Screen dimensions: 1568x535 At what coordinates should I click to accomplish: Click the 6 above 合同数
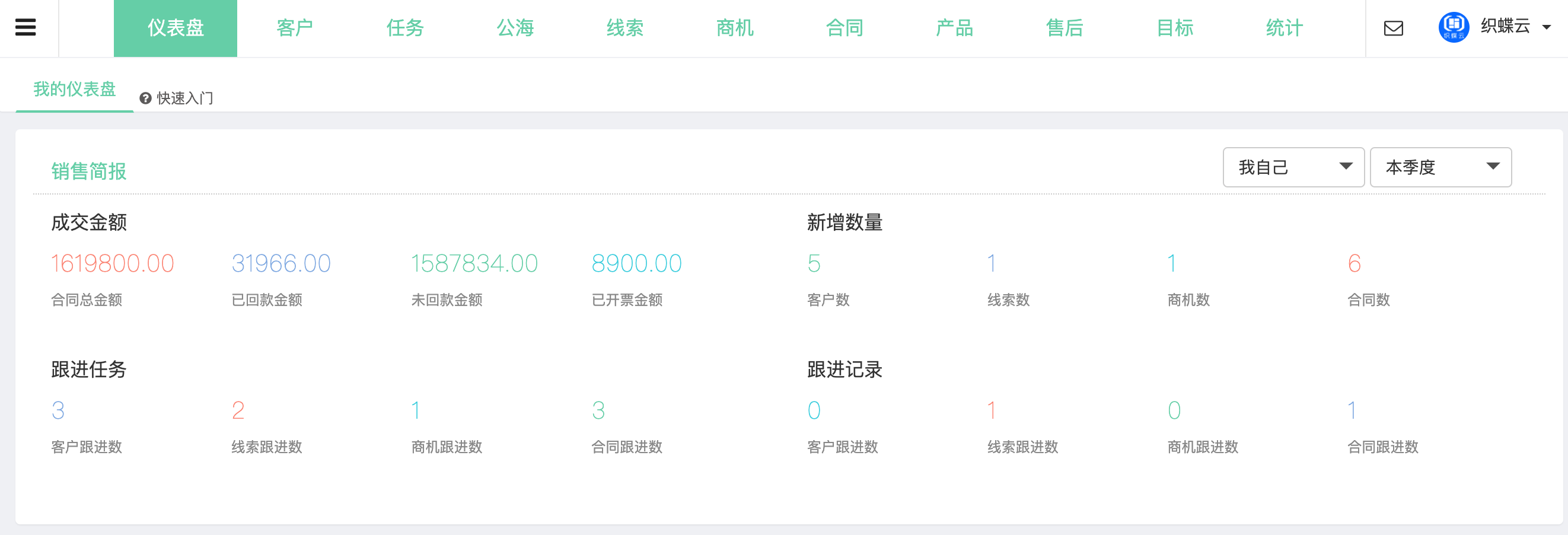[1355, 263]
